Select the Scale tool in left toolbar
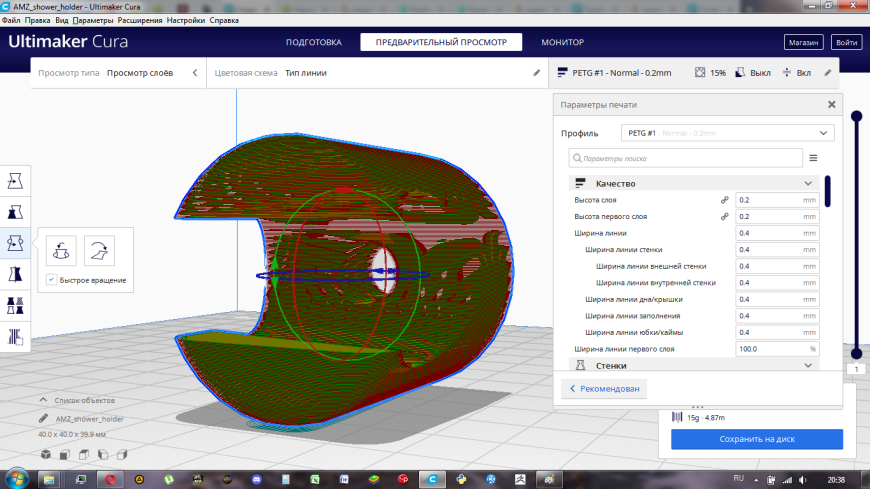Screen dimensions: 870x489 15,212
